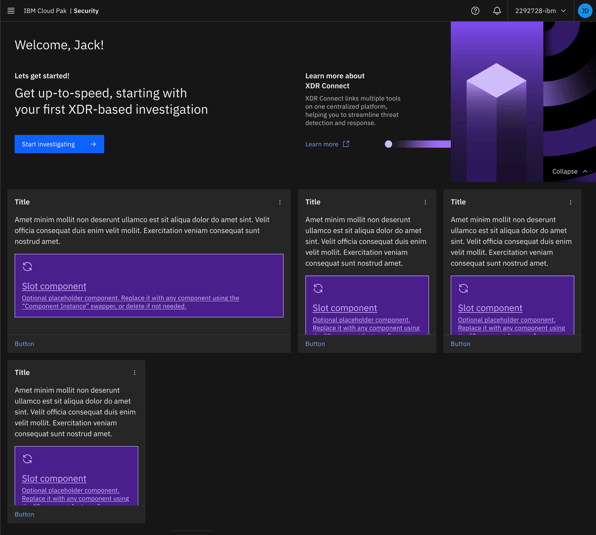
Task: Click Button link in middle top card footer
Action: pos(315,343)
